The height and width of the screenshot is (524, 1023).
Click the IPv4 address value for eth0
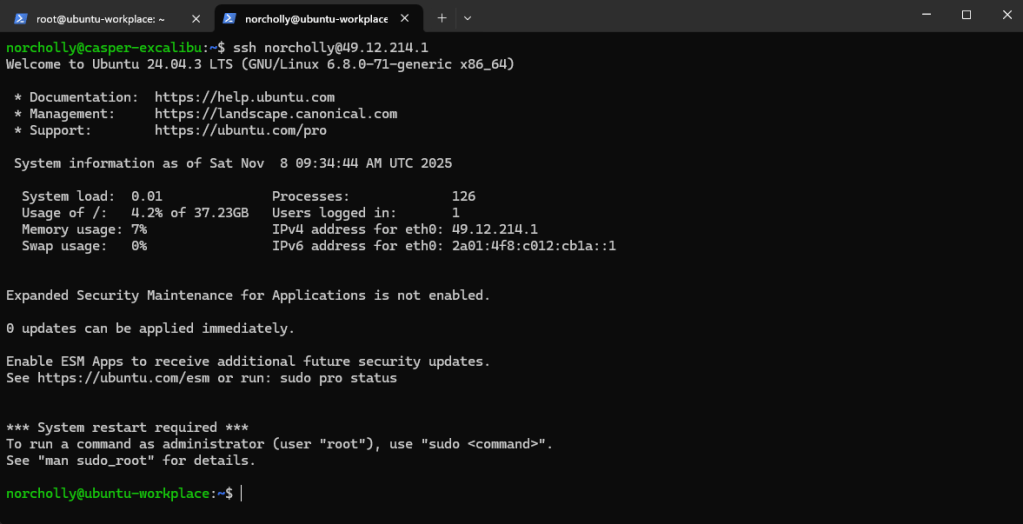495,229
